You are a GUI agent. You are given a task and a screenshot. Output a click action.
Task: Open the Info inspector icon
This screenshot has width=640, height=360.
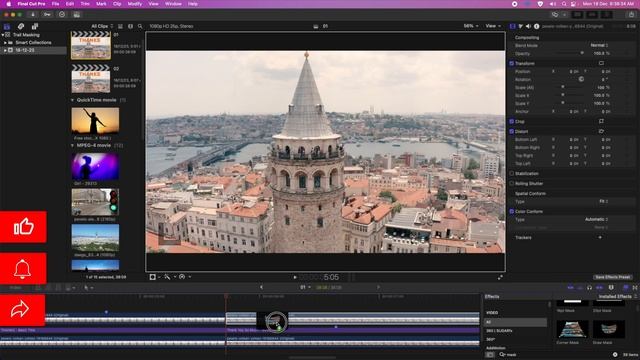click(536, 26)
